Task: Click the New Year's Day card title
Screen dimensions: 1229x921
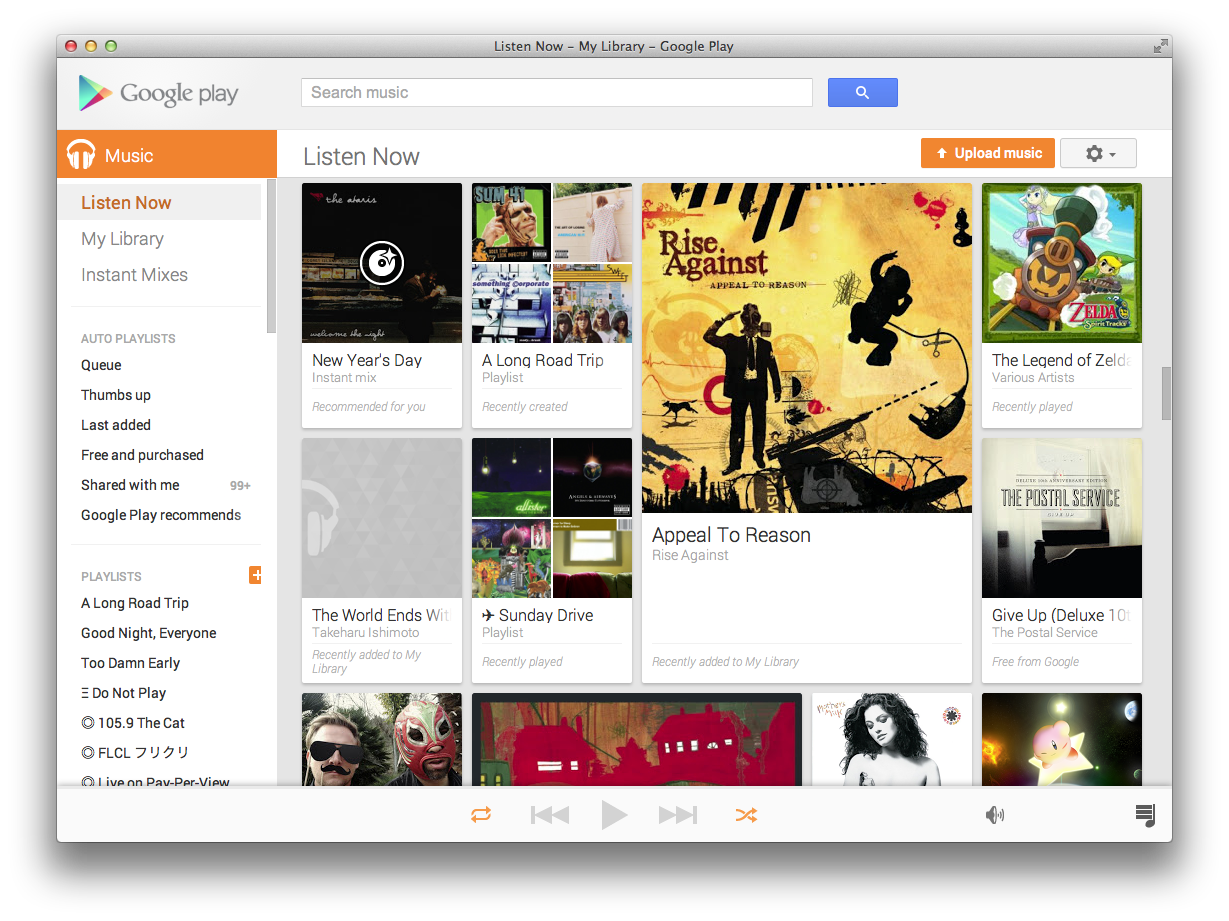Action: coord(367,360)
